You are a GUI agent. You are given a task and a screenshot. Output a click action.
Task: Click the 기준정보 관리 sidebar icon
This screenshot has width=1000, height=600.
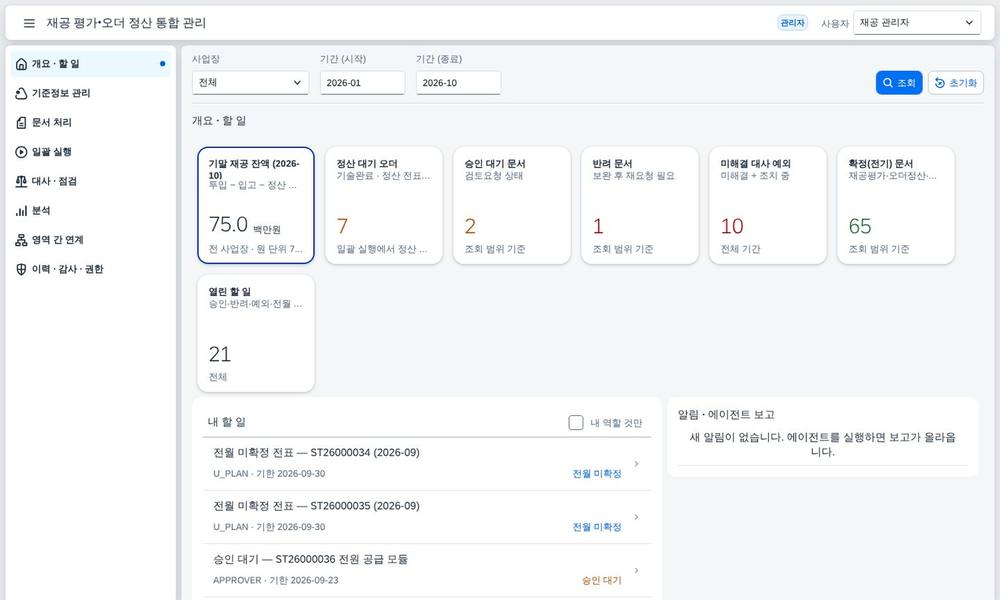pos(21,93)
